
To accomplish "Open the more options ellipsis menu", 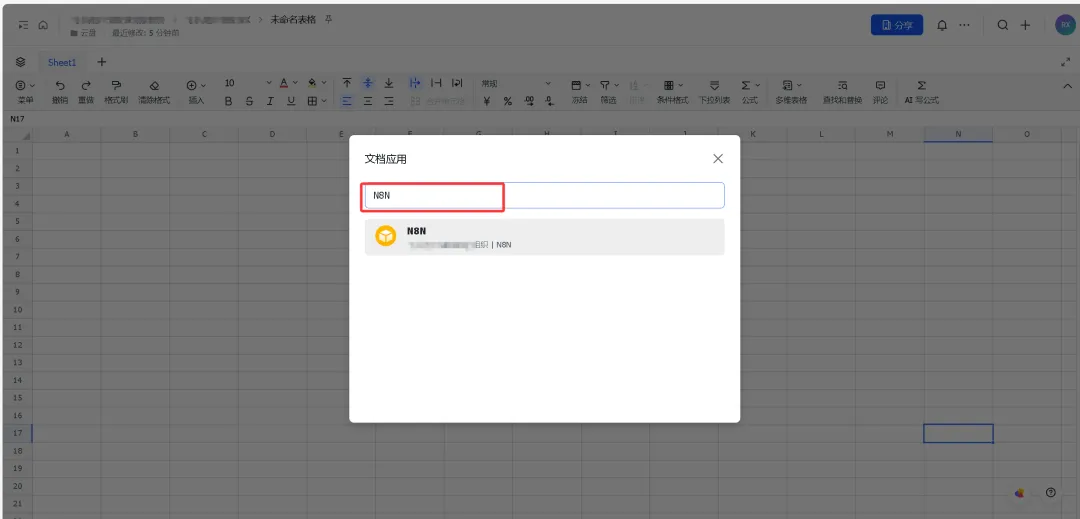I will click(x=964, y=25).
